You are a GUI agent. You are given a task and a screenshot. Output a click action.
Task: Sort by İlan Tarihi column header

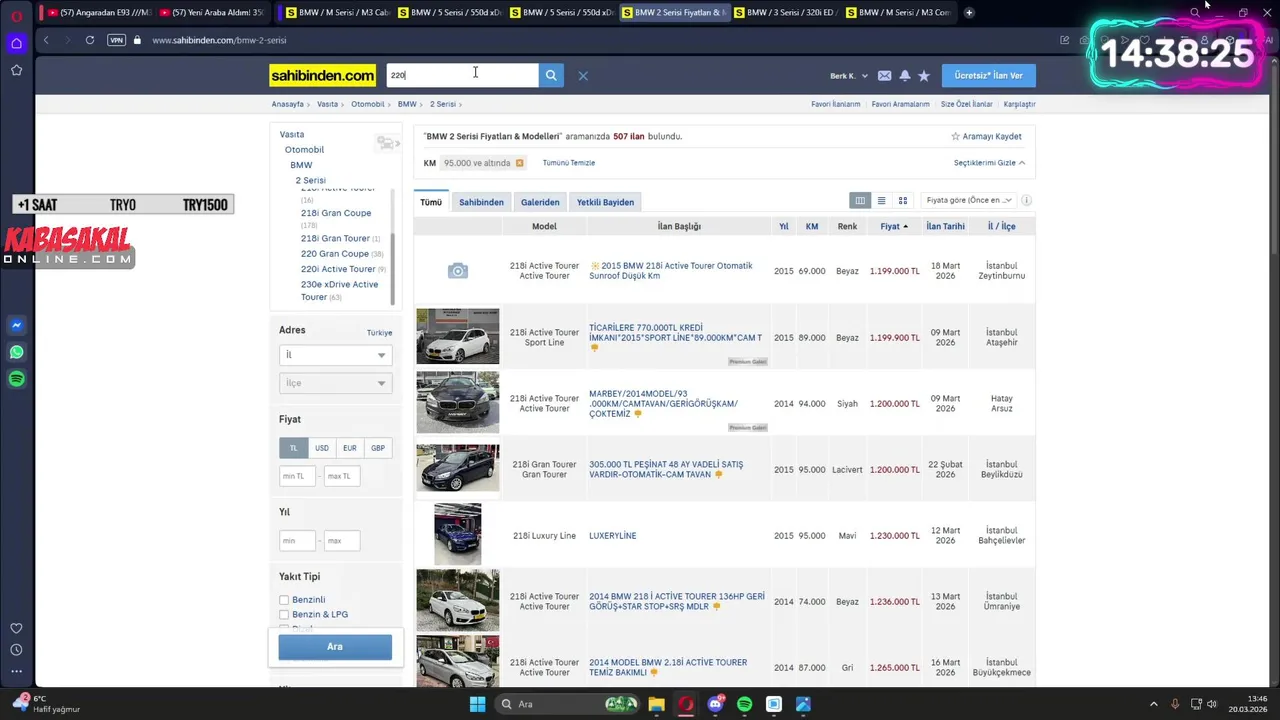coord(945,226)
